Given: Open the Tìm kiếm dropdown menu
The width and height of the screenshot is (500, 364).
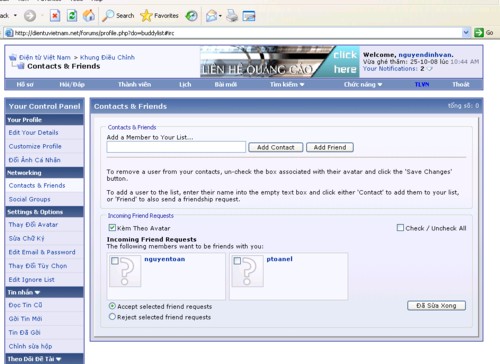Looking at the screenshot, I should [287, 85].
